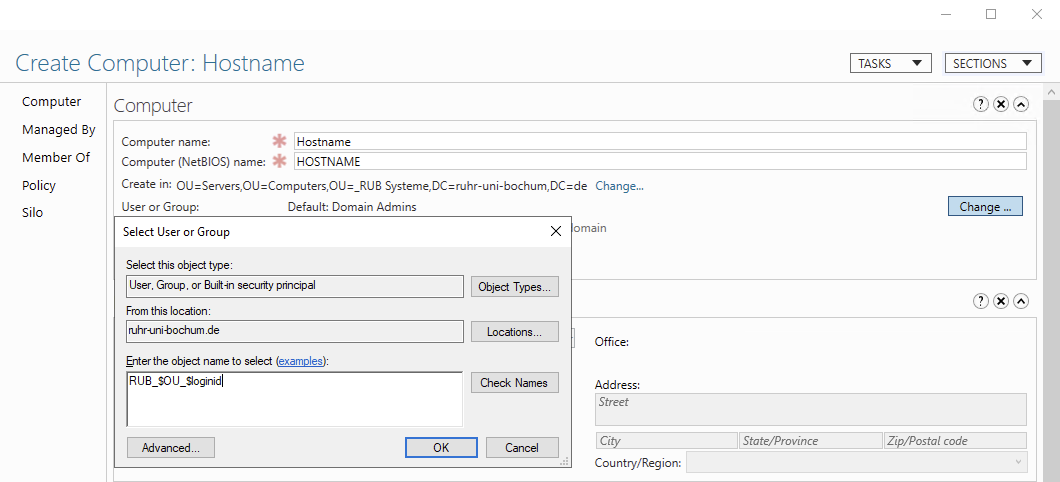
Task: Click the vertical scrollbar up arrow
Action: click(x=1051, y=91)
